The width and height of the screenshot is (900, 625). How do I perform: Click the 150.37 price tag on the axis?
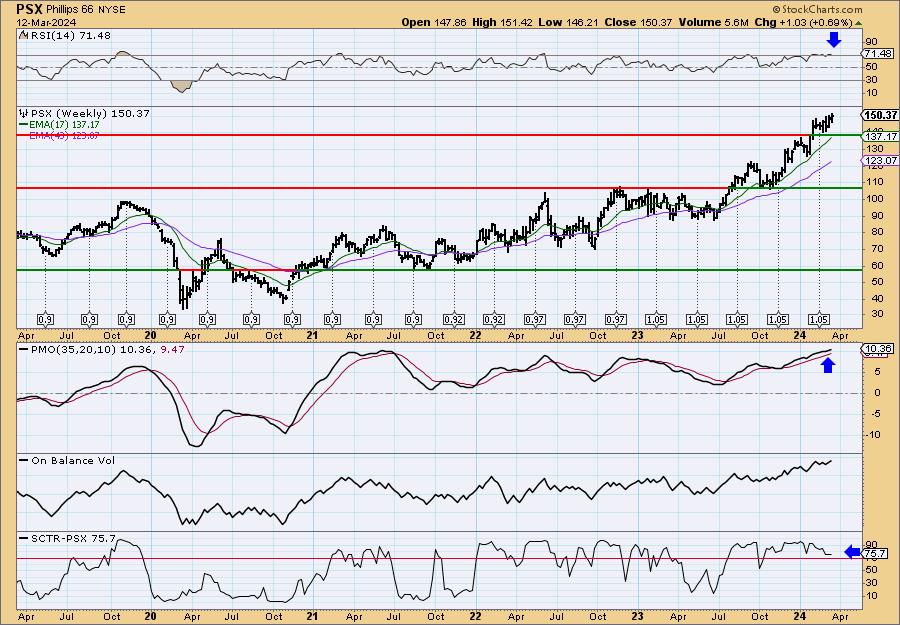(882, 115)
